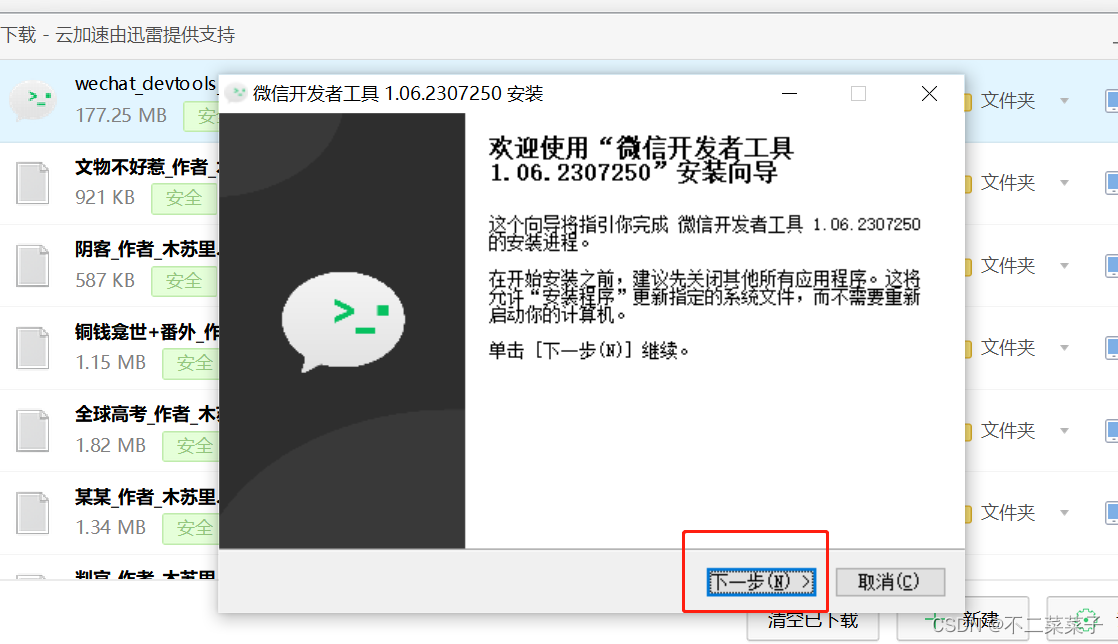The image size is (1118, 644).
Task: Select file name 全球高考_作者
Action: click(x=146, y=414)
